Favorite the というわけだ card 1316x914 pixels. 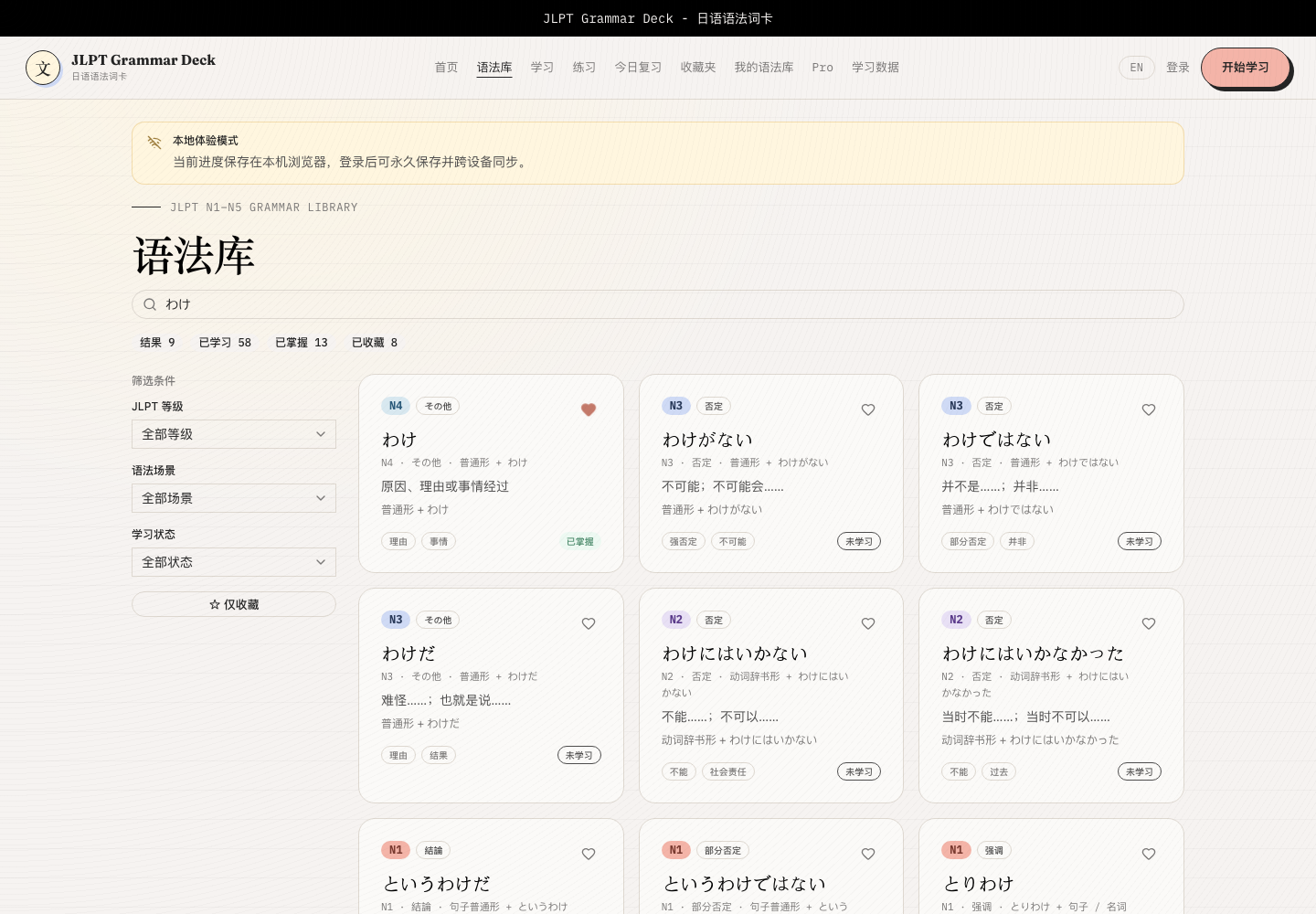[589, 854]
